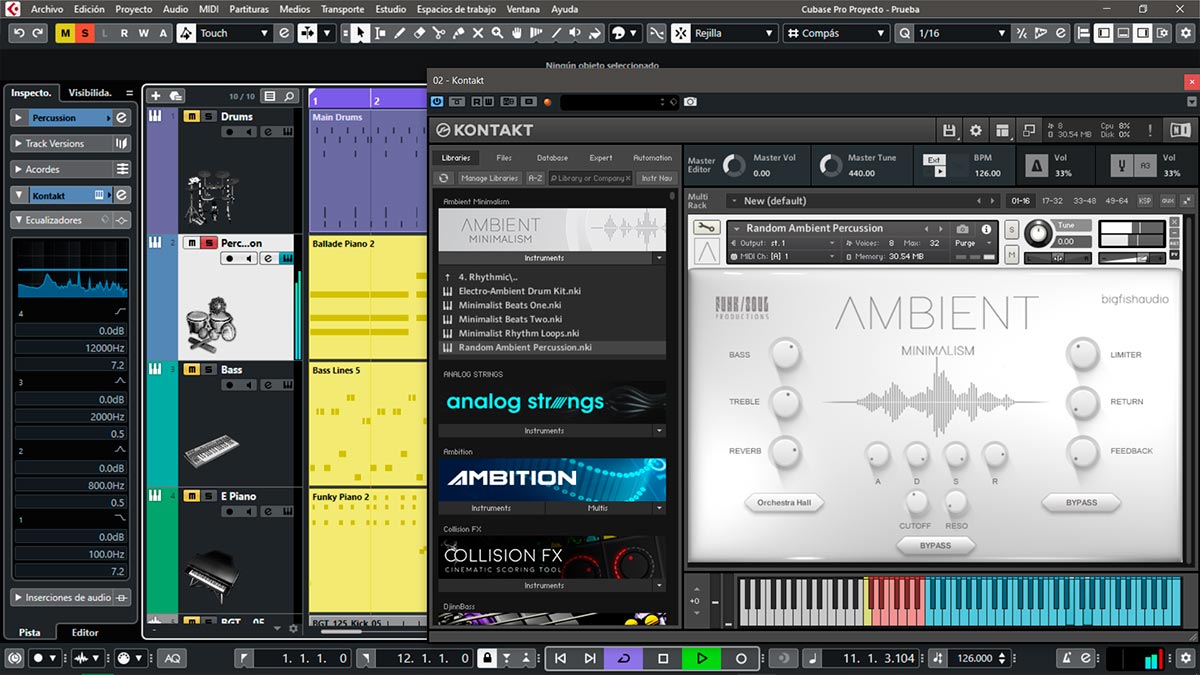Toggle Kontakt plugin power button

click(439, 101)
